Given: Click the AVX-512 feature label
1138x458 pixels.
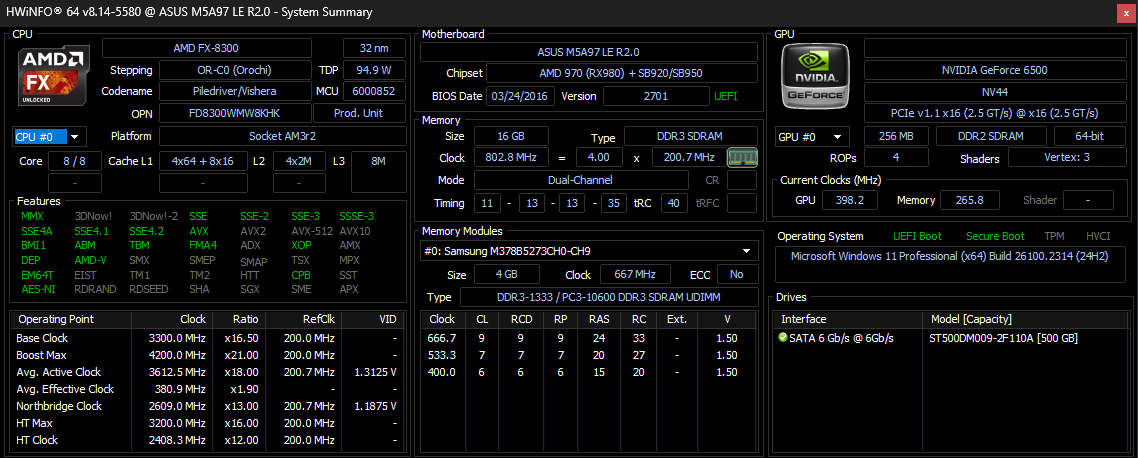Looking at the screenshot, I should click(312, 231).
